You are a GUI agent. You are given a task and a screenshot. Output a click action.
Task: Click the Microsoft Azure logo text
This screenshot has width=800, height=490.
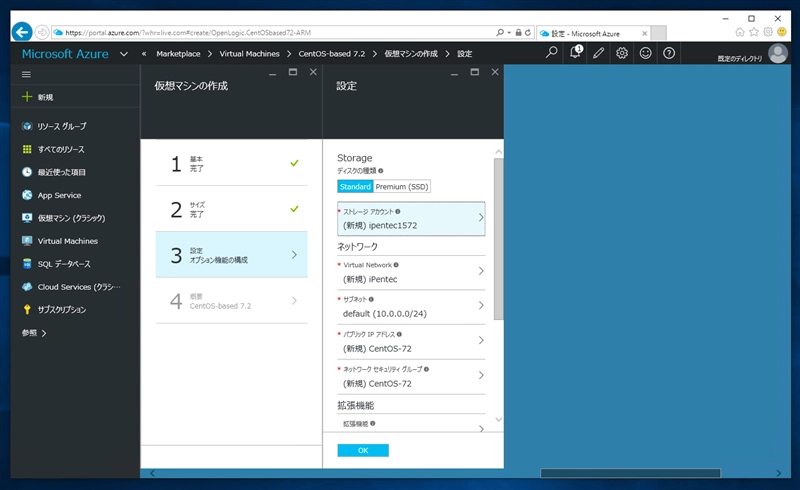[65, 54]
